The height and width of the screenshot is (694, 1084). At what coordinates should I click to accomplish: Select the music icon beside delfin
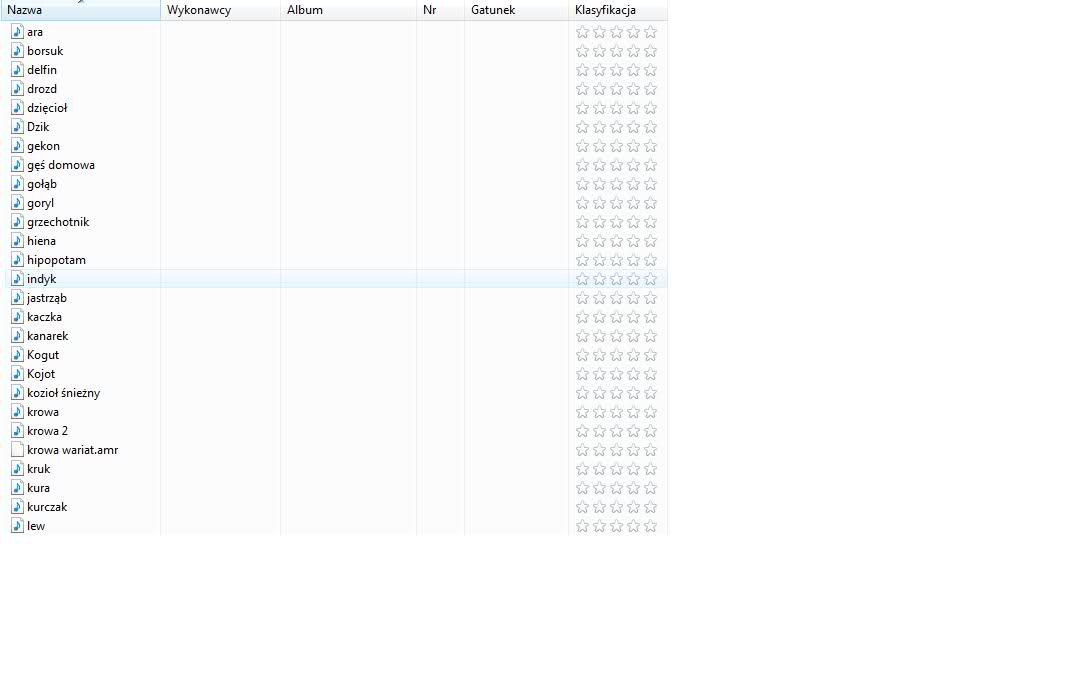17,70
